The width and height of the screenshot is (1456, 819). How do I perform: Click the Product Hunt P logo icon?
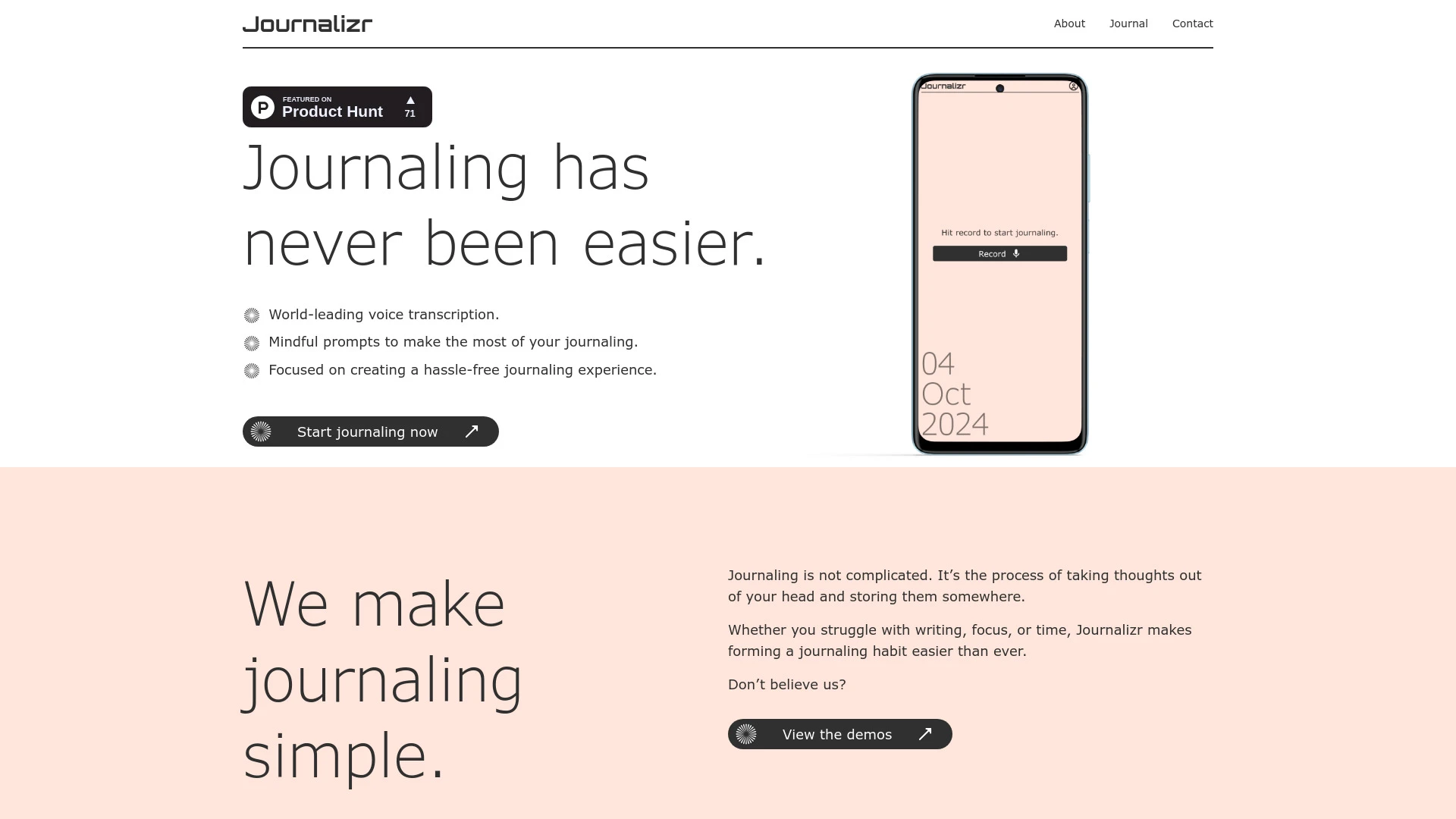click(263, 107)
